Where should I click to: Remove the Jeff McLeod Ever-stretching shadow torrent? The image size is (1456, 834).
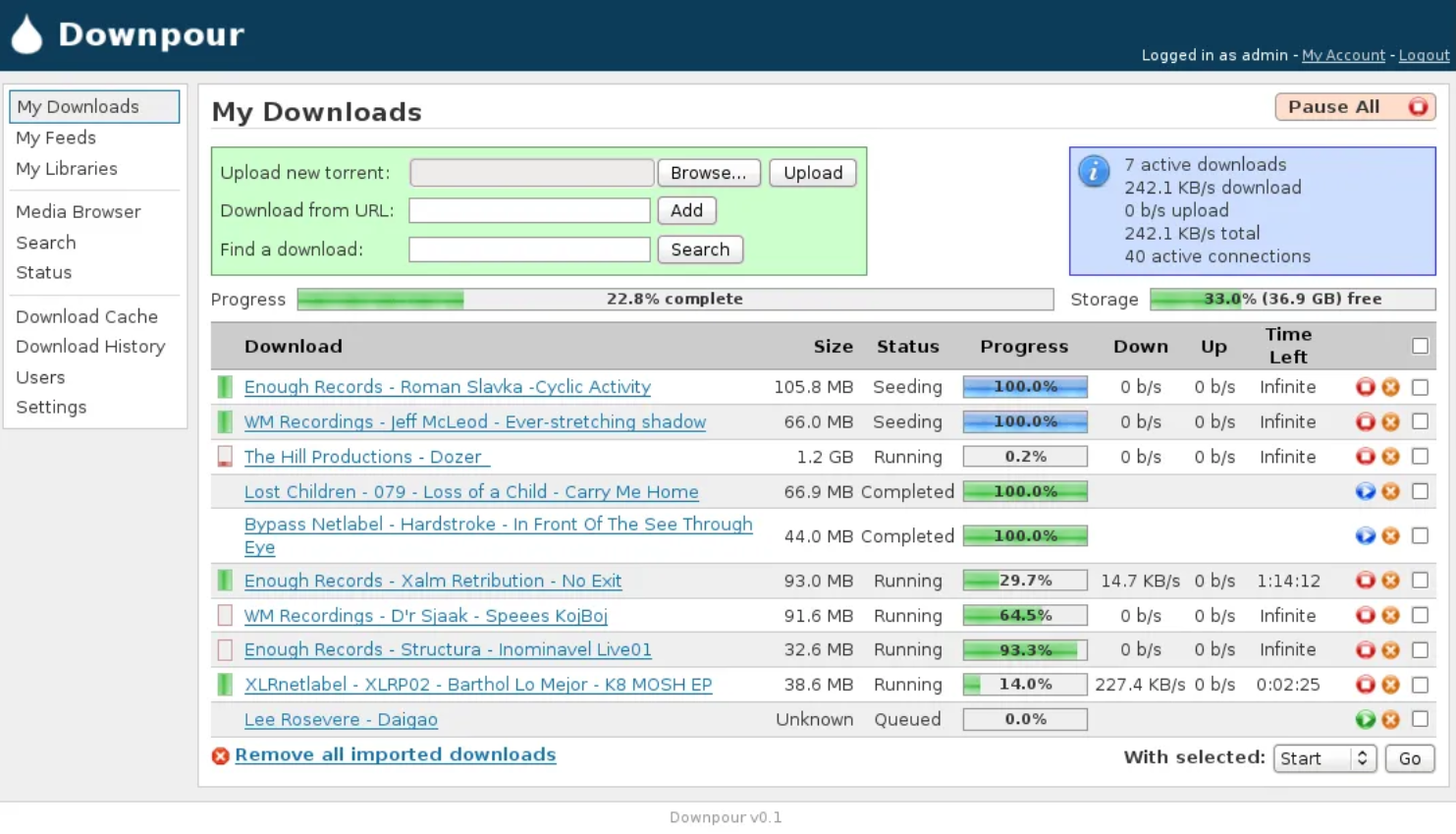(1390, 421)
